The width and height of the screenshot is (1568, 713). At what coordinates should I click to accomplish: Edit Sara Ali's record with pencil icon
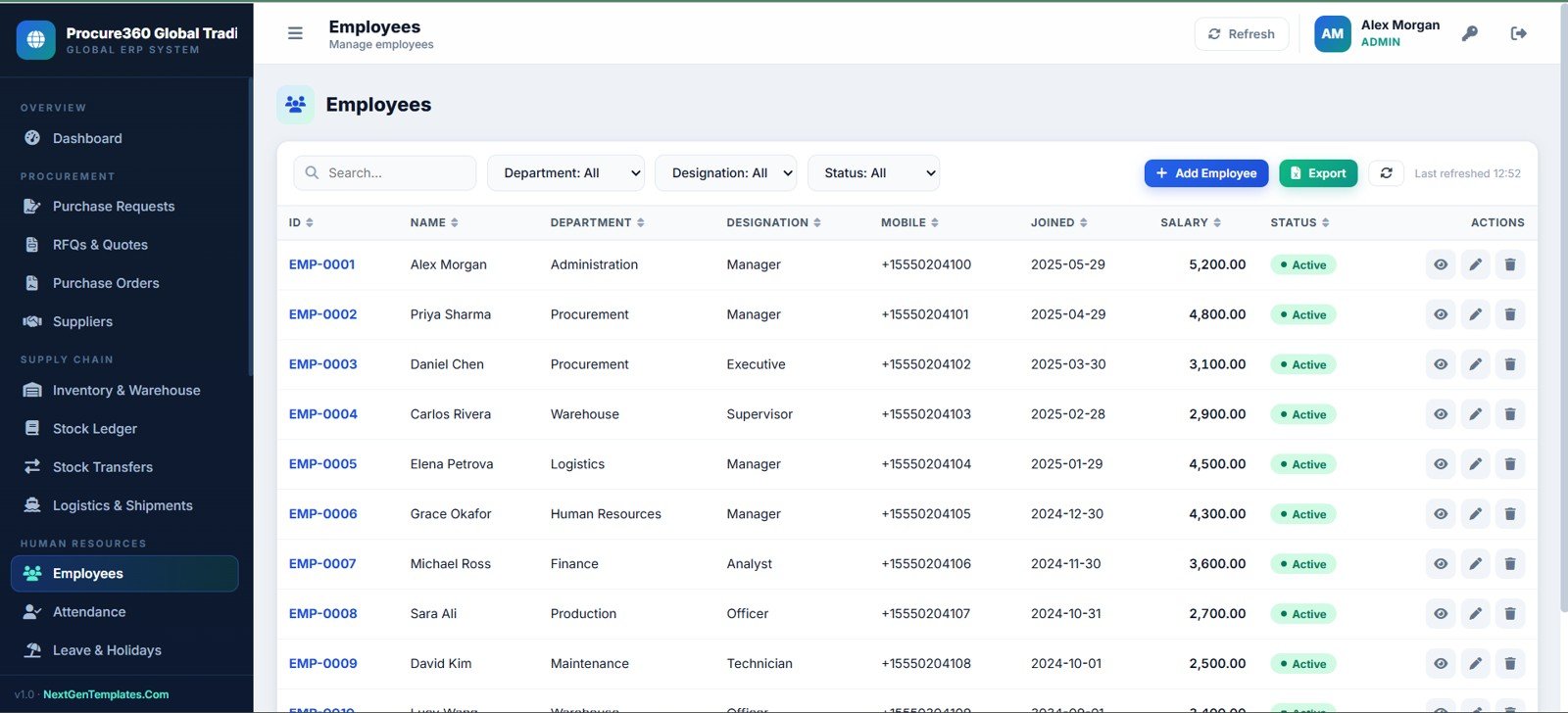[1475, 614]
